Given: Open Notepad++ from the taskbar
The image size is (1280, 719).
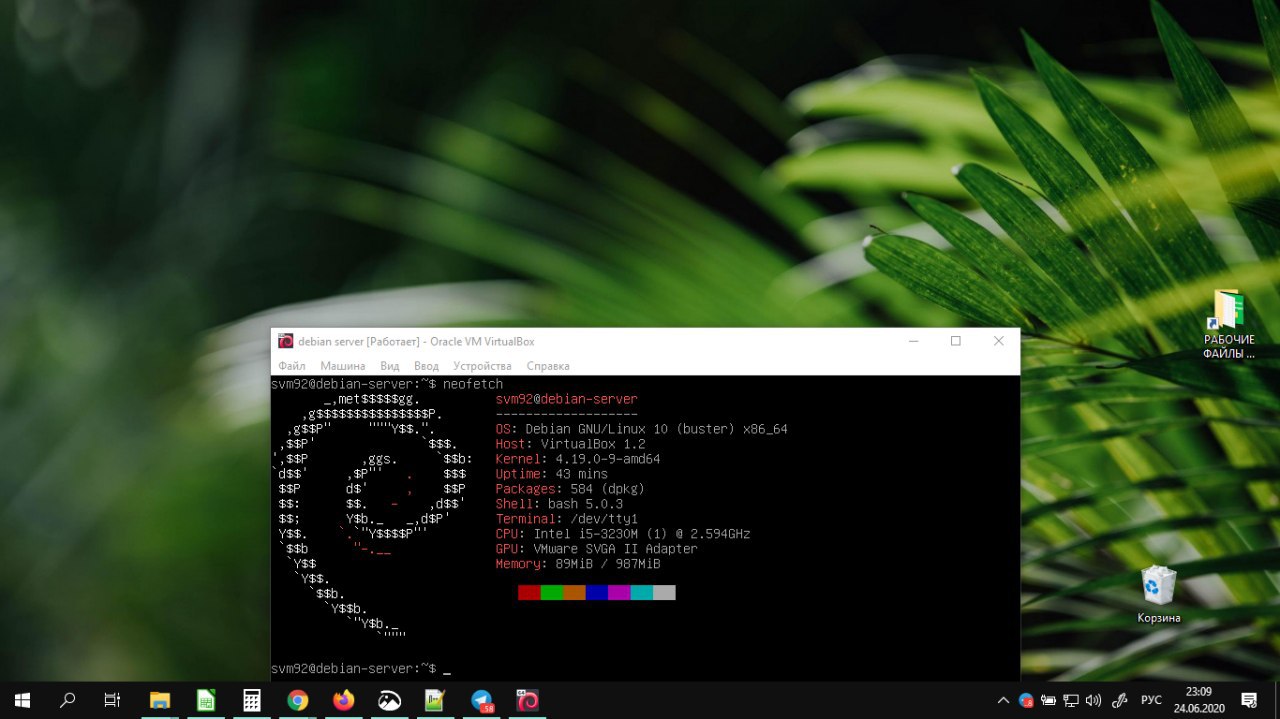Looking at the screenshot, I should click(435, 700).
